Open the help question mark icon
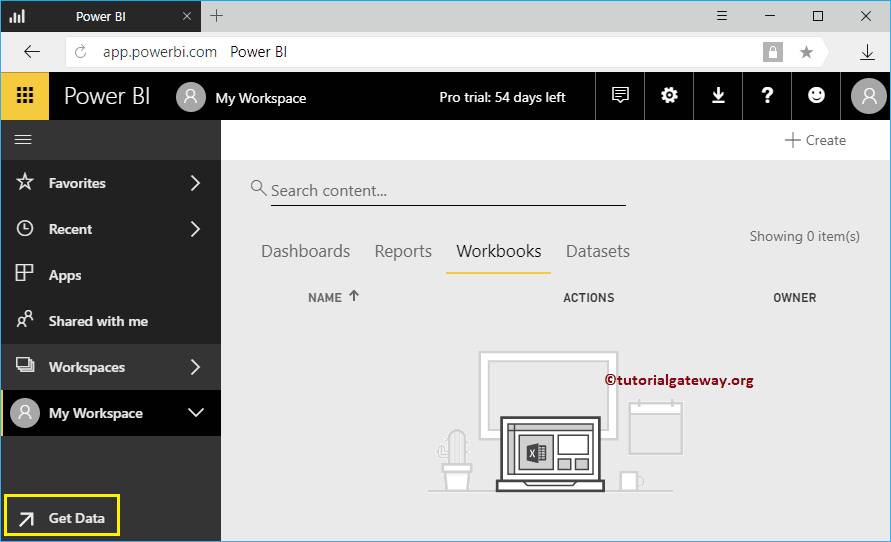Viewport: 891px width, 542px height. pyautogui.click(x=767, y=95)
